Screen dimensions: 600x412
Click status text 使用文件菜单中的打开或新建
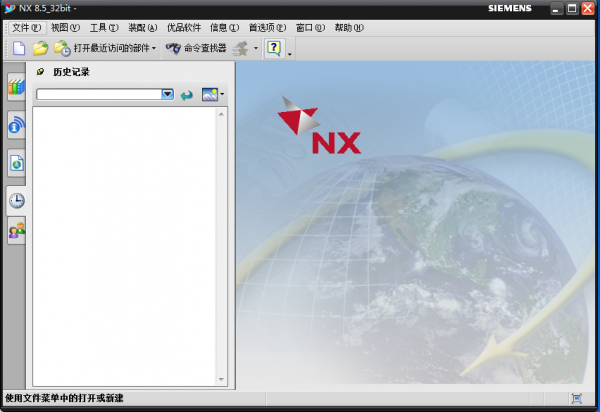[x=64, y=398]
